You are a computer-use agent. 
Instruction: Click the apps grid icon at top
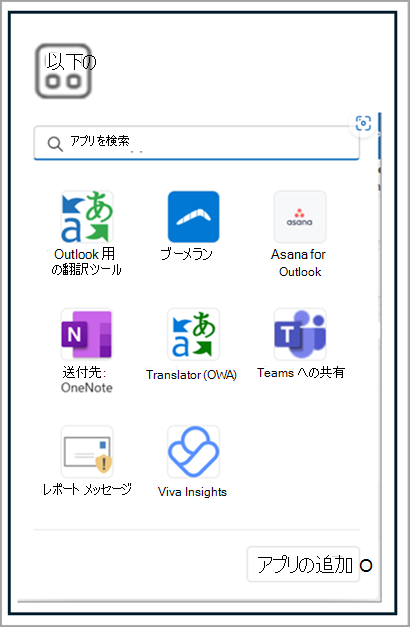[x=64, y=71]
